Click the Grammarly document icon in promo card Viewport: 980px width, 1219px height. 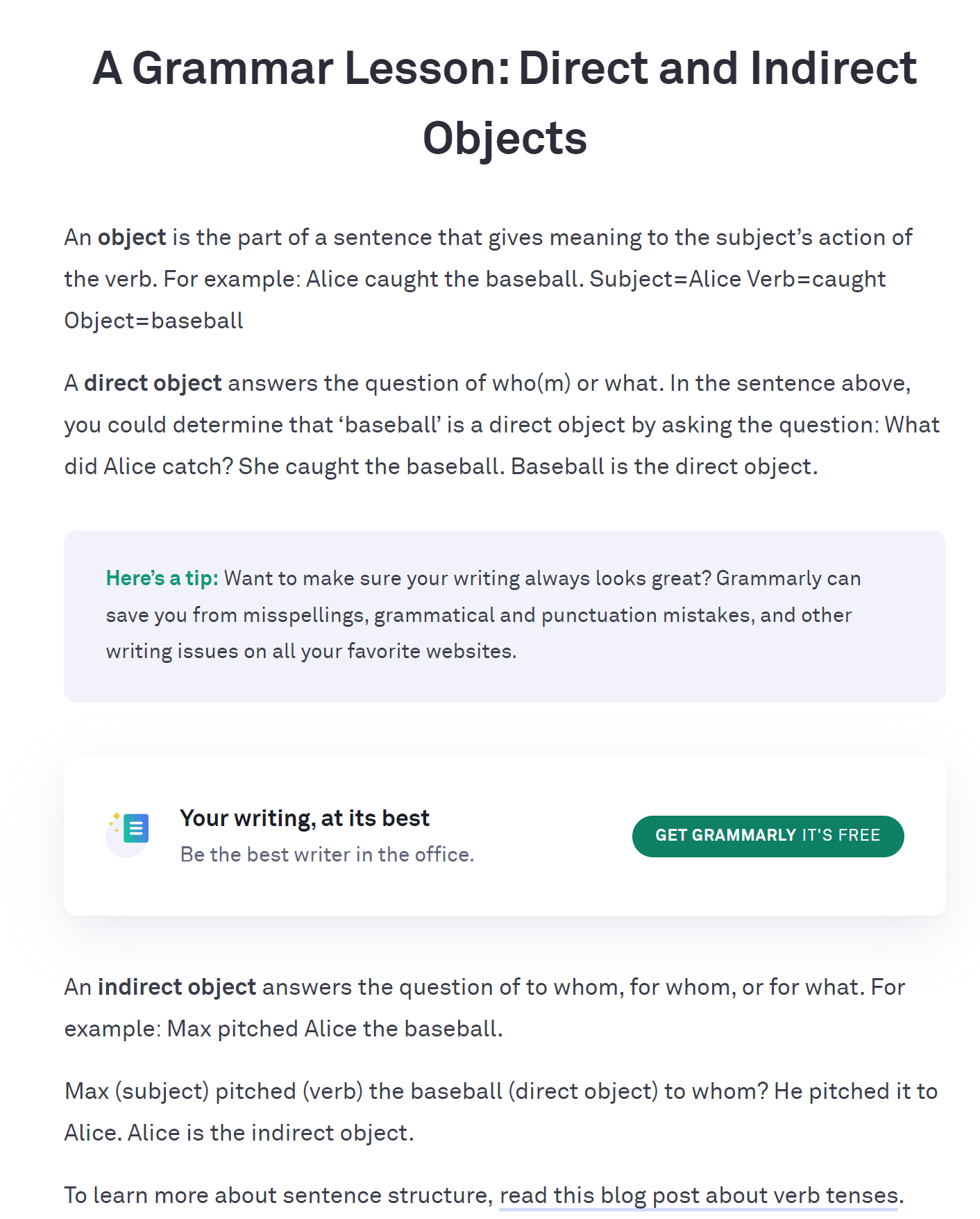pos(135,829)
